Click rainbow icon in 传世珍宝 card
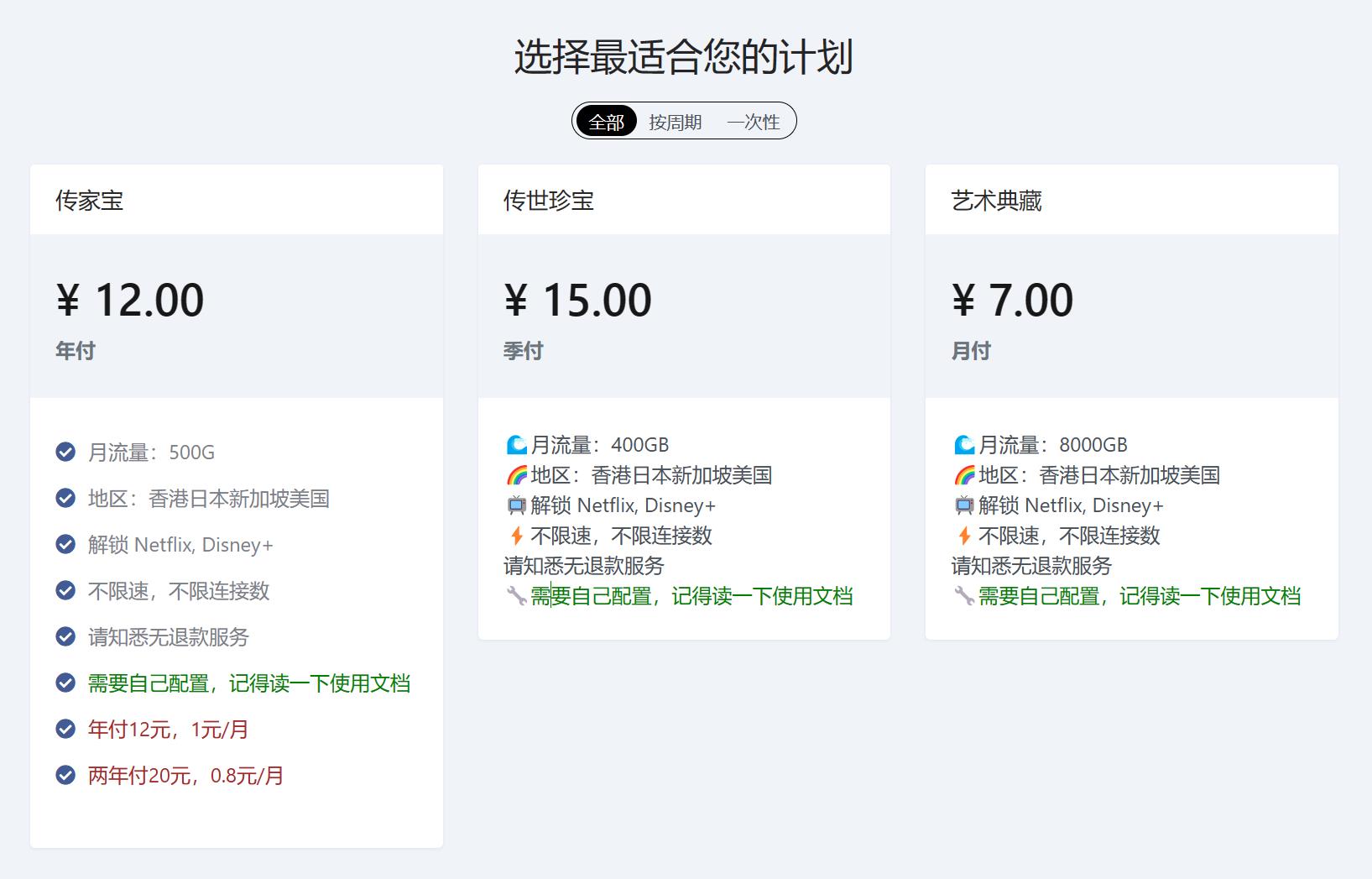 click(x=517, y=475)
